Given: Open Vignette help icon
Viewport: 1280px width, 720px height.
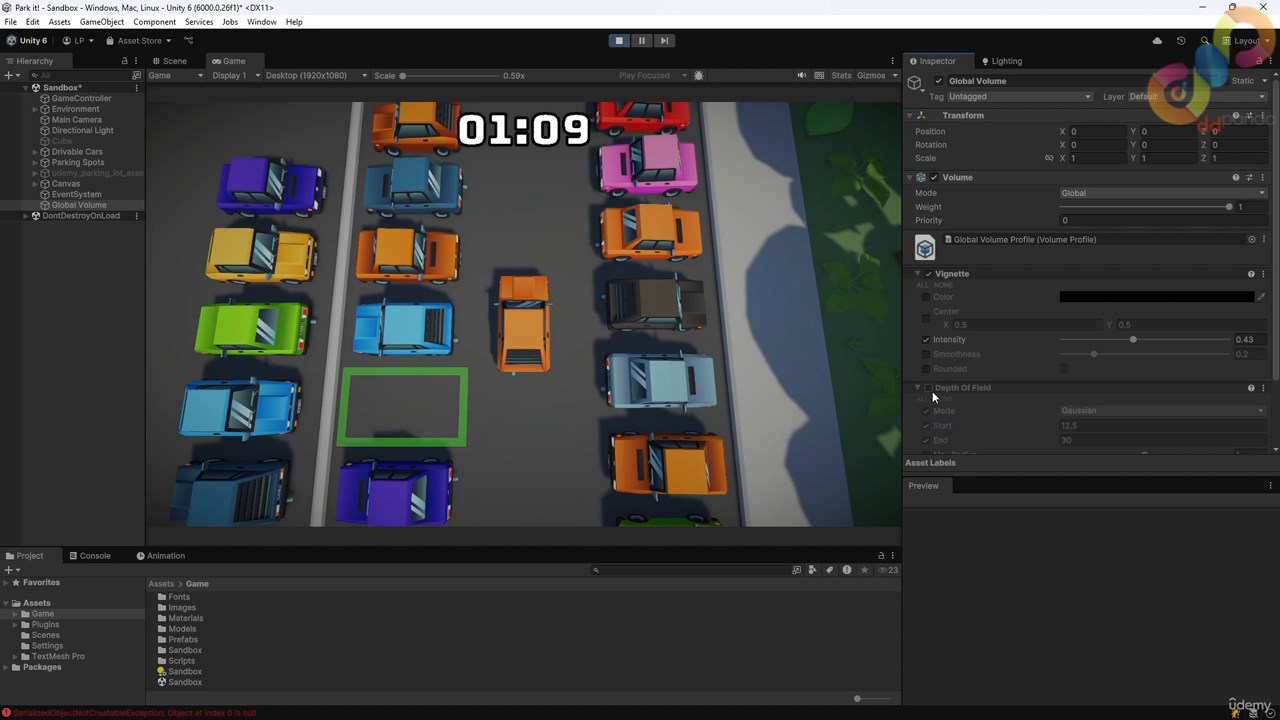Looking at the screenshot, I should point(1251,274).
